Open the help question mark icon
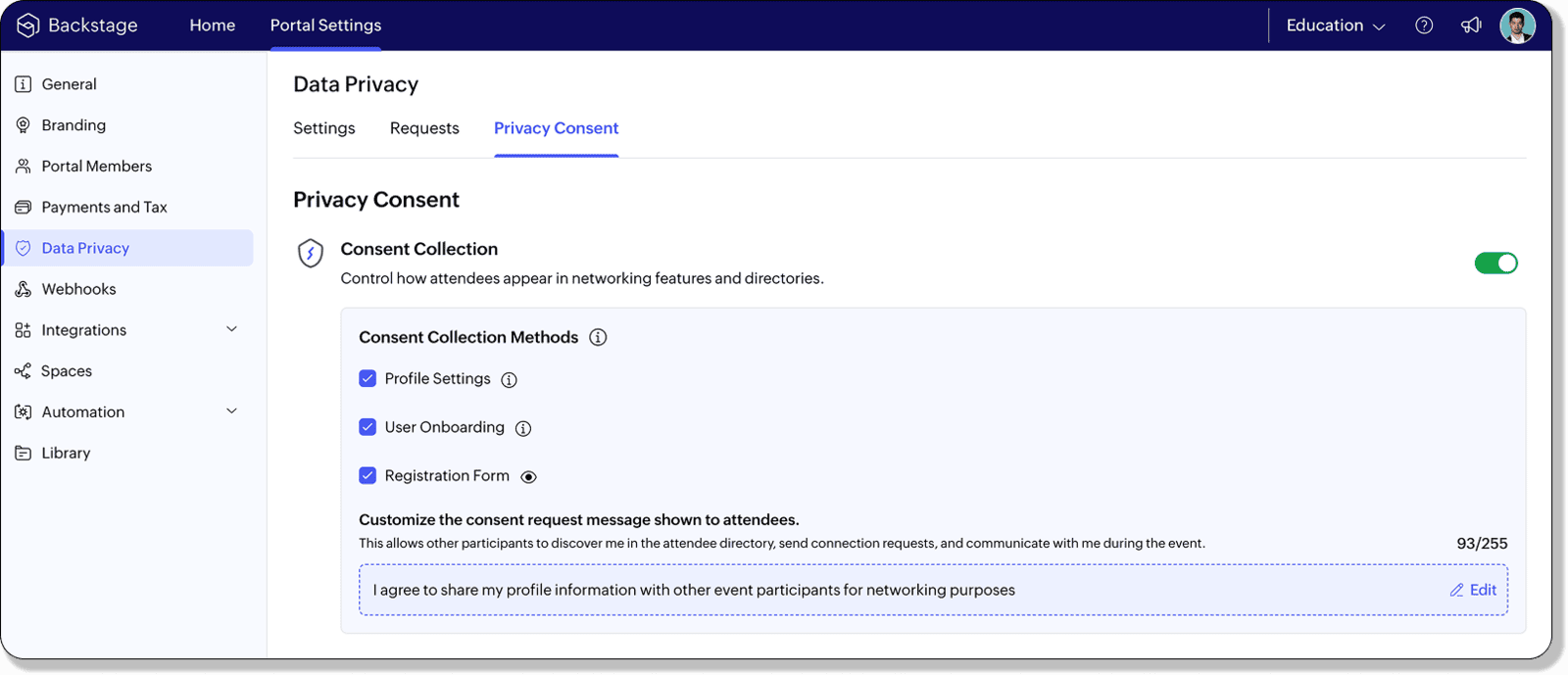1568x675 pixels. coord(1424,25)
